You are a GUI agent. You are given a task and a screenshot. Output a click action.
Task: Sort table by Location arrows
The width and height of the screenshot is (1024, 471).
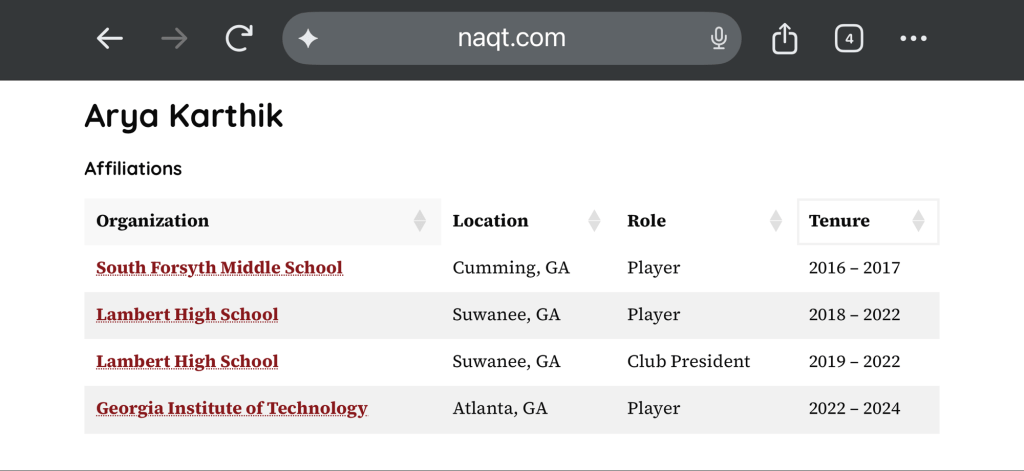(594, 221)
